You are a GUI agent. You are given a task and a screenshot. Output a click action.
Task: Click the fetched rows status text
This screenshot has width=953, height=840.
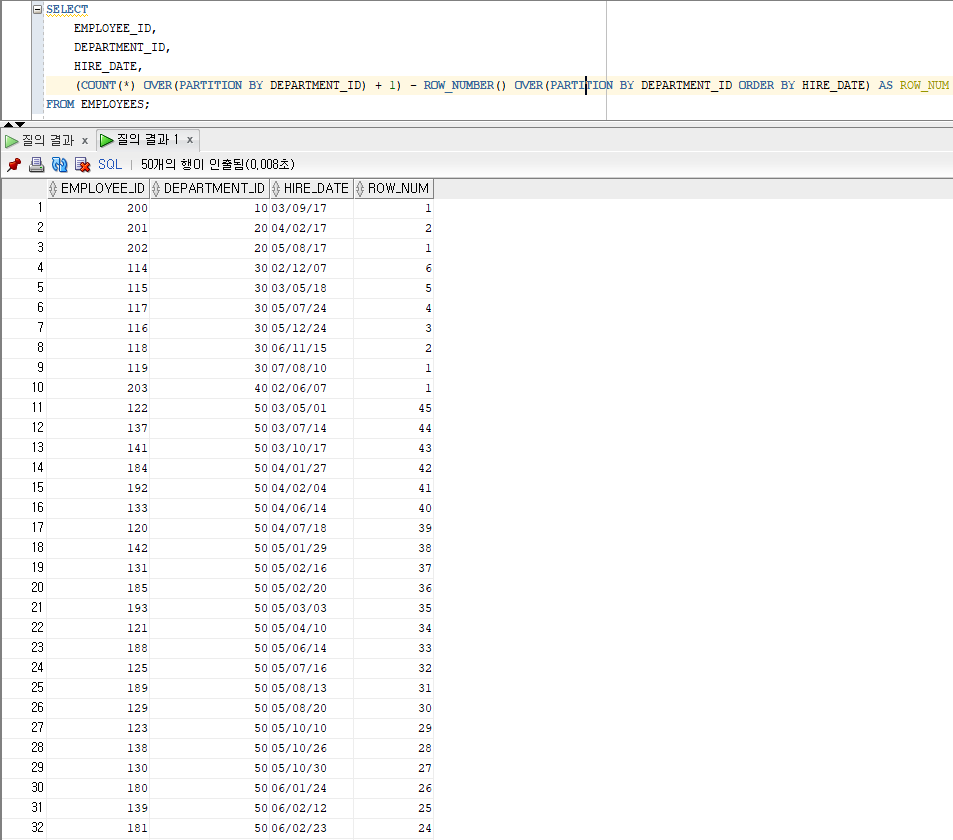click(x=218, y=164)
